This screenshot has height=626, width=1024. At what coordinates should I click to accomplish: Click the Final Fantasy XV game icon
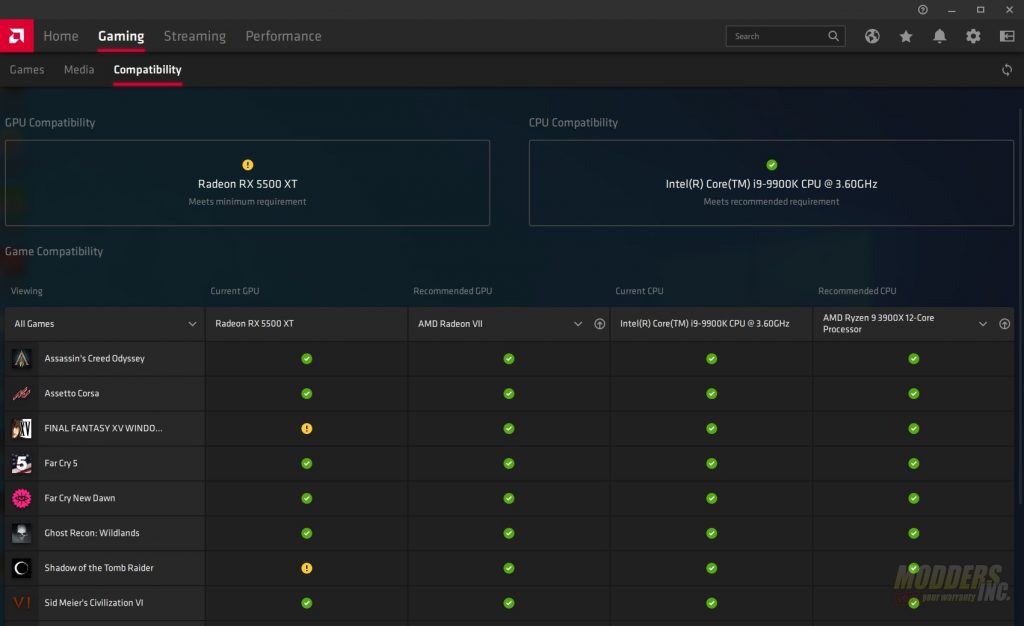(x=22, y=428)
